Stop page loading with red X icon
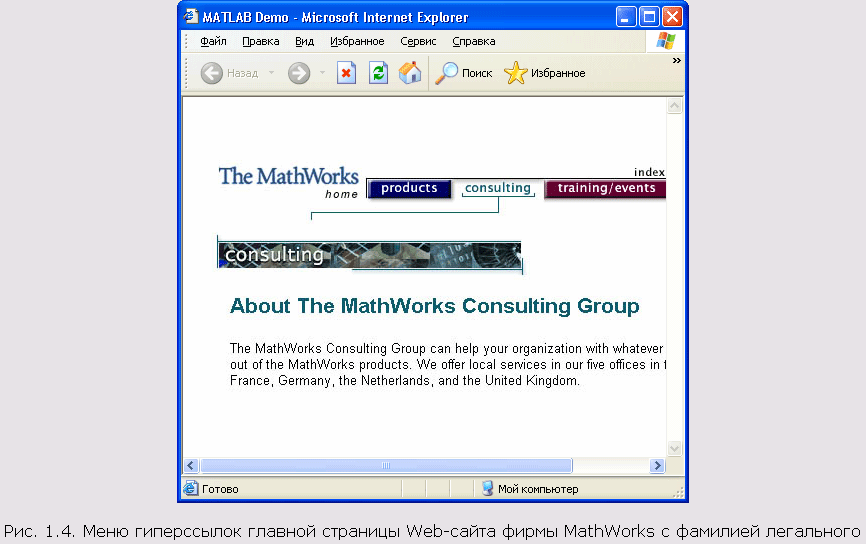 tap(346, 73)
